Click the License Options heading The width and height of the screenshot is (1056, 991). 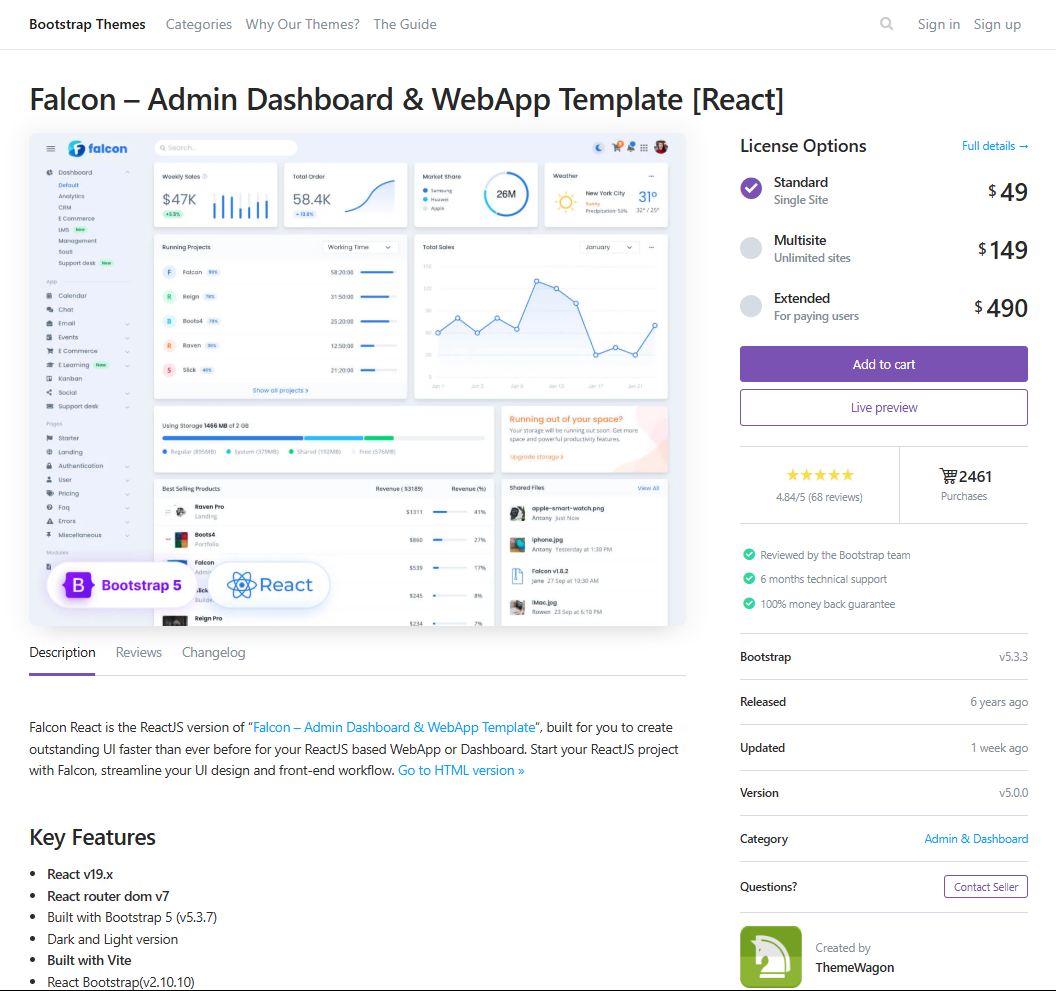pyautogui.click(x=803, y=146)
